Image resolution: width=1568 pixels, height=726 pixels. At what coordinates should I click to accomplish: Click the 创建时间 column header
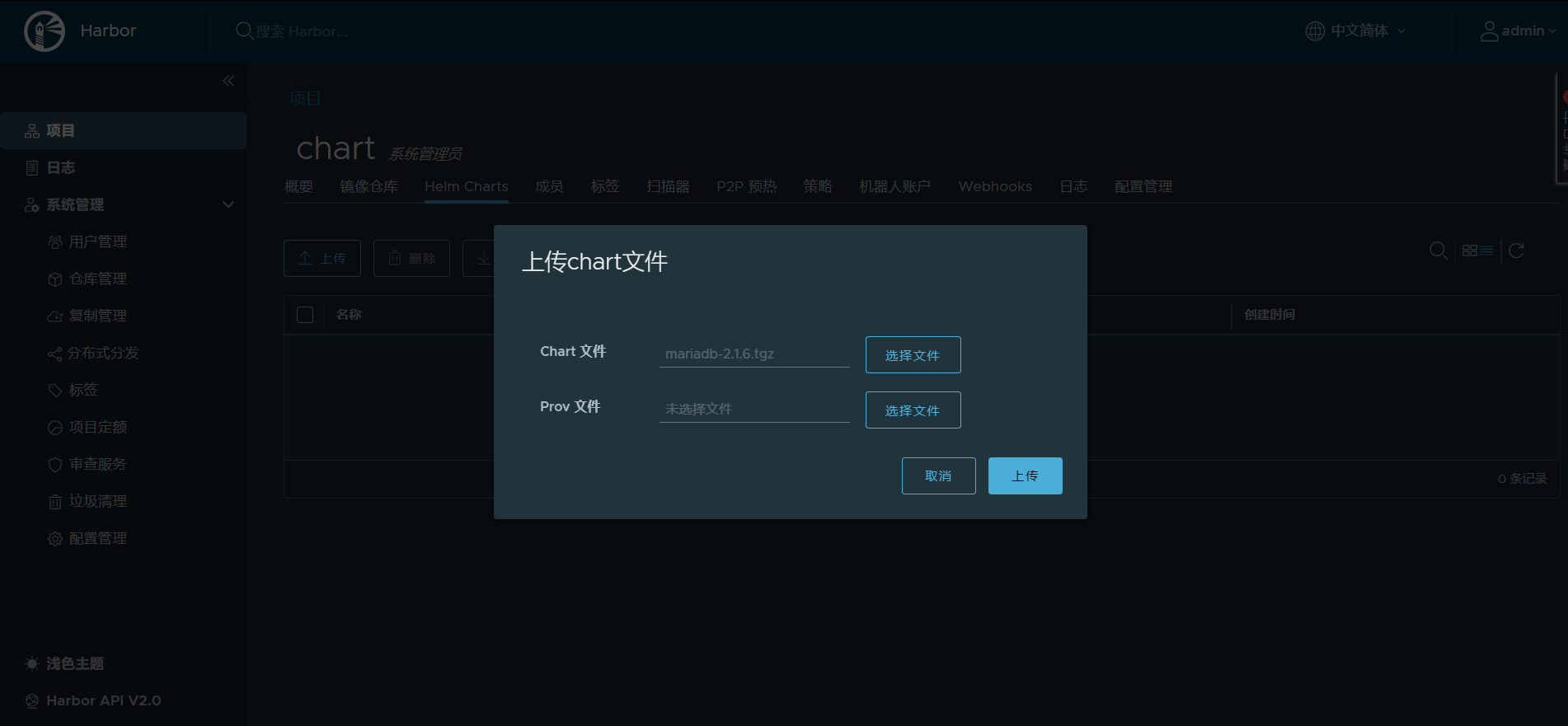point(1270,315)
